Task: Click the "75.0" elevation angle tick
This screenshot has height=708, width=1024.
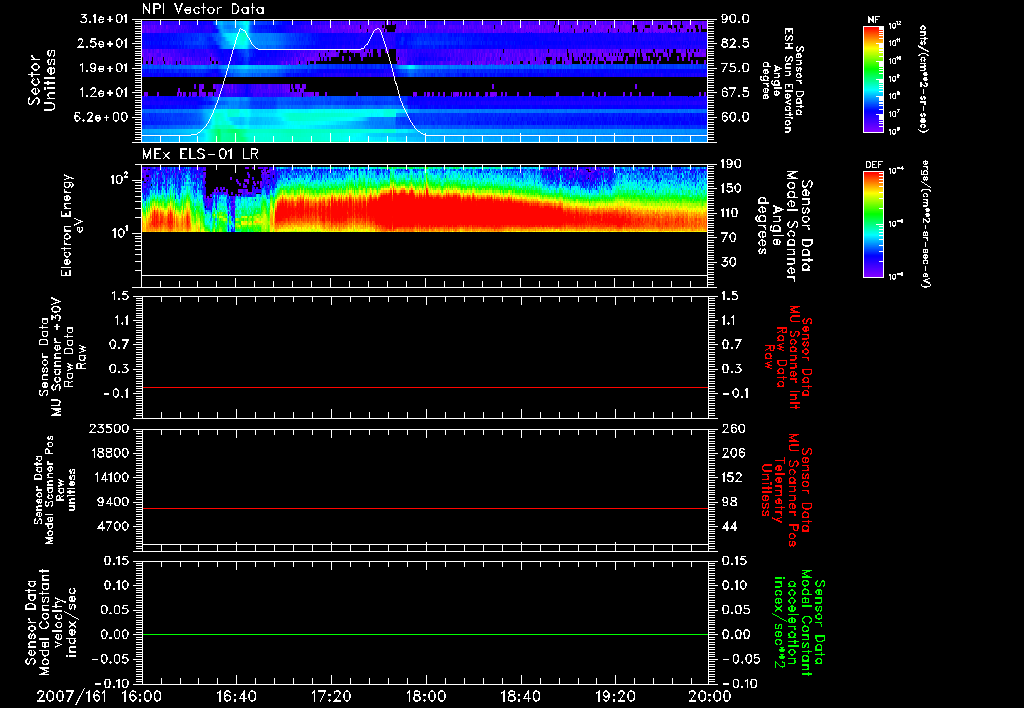Action: click(x=736, y=68)
